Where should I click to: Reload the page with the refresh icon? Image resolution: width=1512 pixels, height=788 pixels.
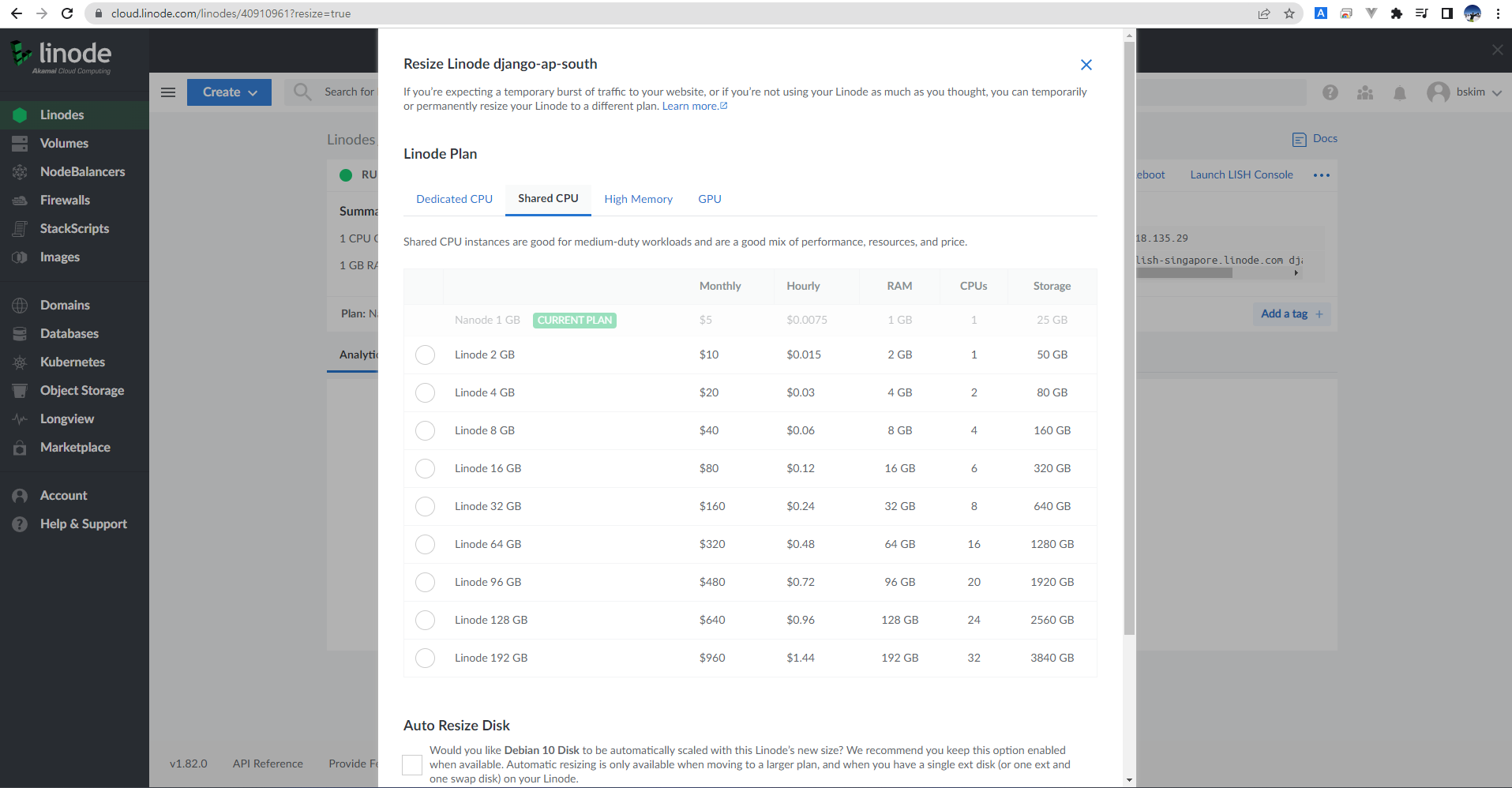67,13
